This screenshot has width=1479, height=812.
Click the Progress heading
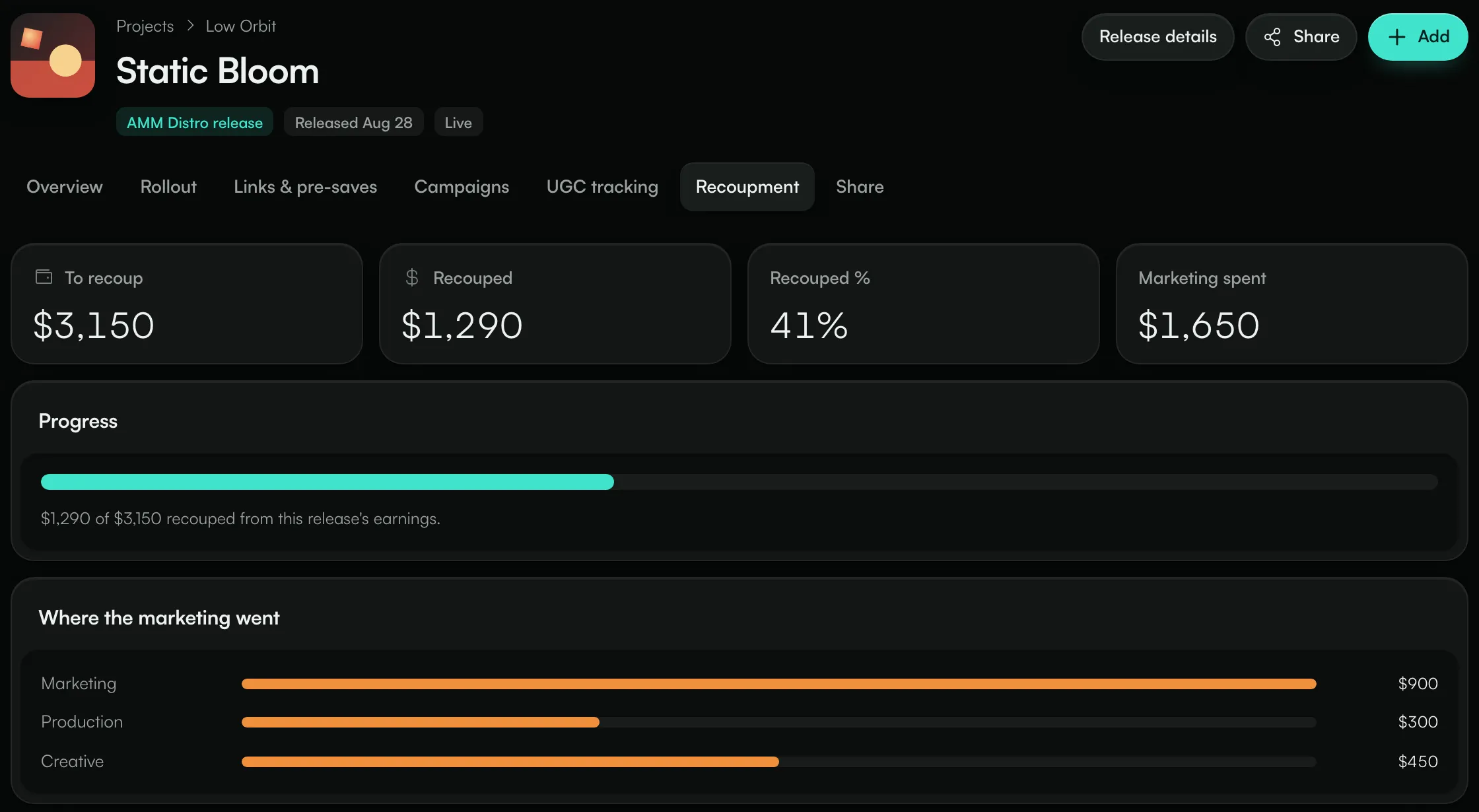(x=78, y=421)
